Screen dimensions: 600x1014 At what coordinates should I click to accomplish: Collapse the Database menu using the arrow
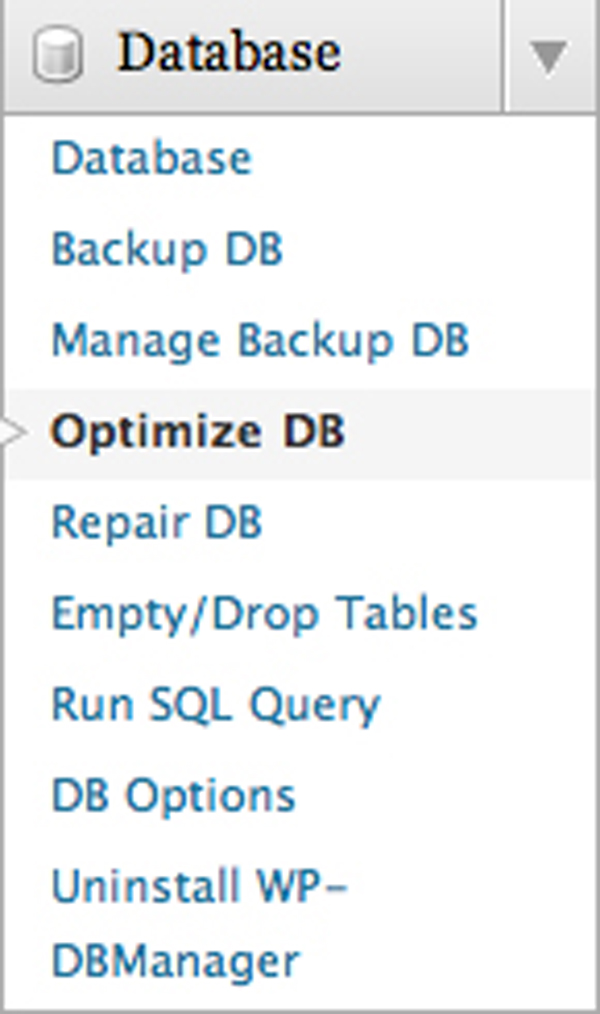pos(549,56)
